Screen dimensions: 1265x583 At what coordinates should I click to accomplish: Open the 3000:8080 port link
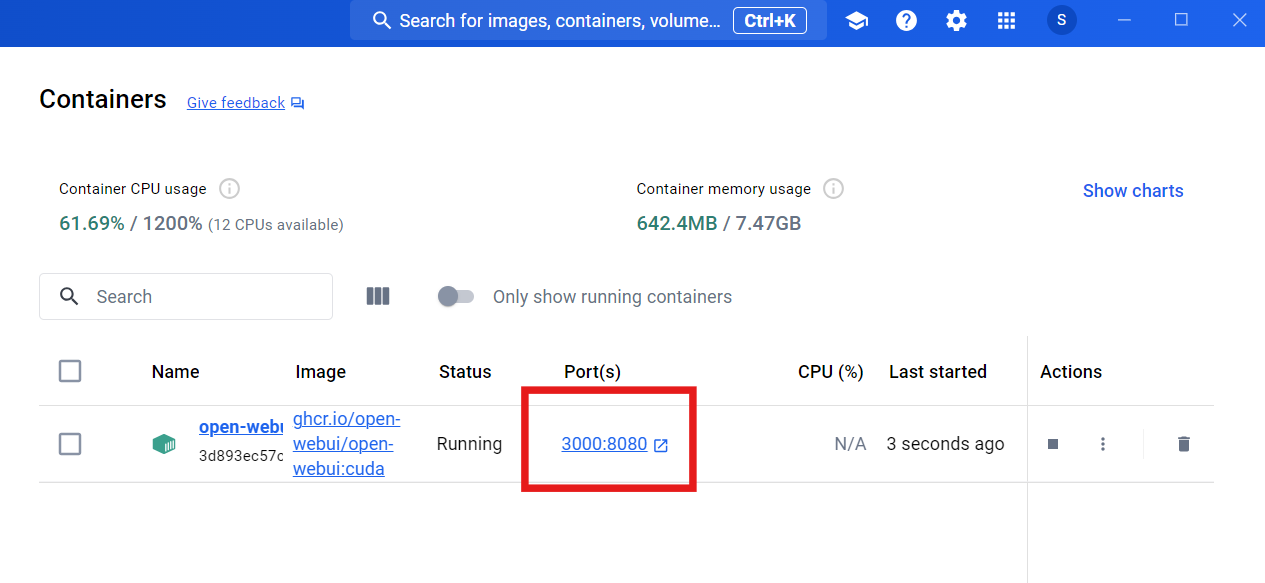point(604,444)
